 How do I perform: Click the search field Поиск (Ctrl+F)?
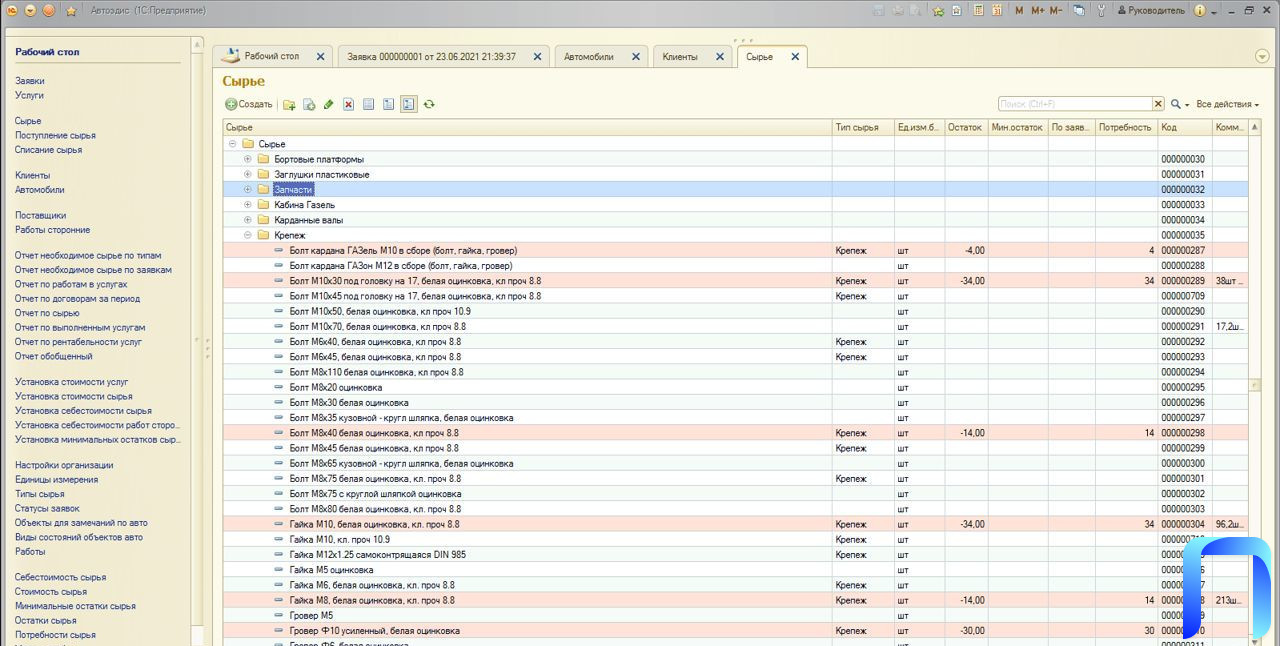point(1075,104)
